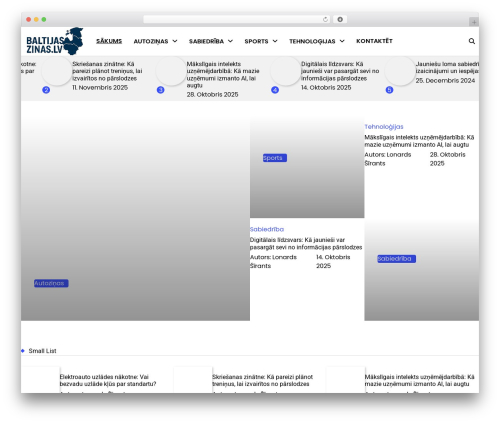
Task: Click the date 11. Novembris 2025
Action: tap(100, 87)
